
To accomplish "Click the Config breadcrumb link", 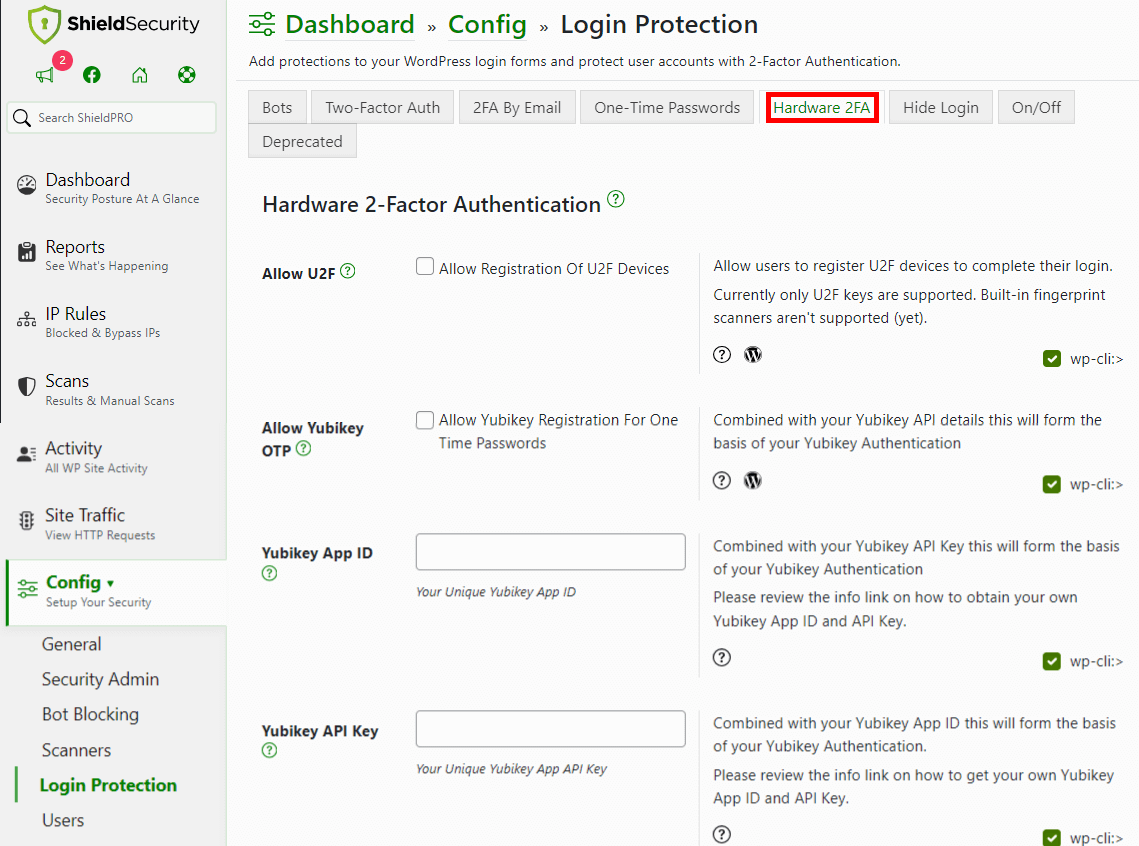I will click(487, 24).
